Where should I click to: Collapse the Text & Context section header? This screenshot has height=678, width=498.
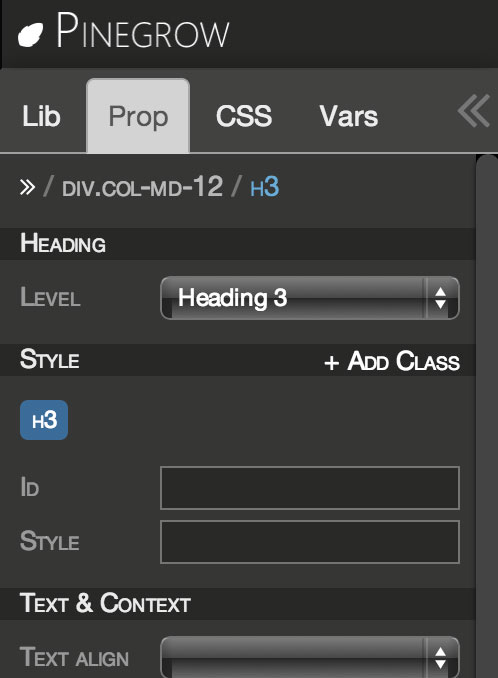238,604
